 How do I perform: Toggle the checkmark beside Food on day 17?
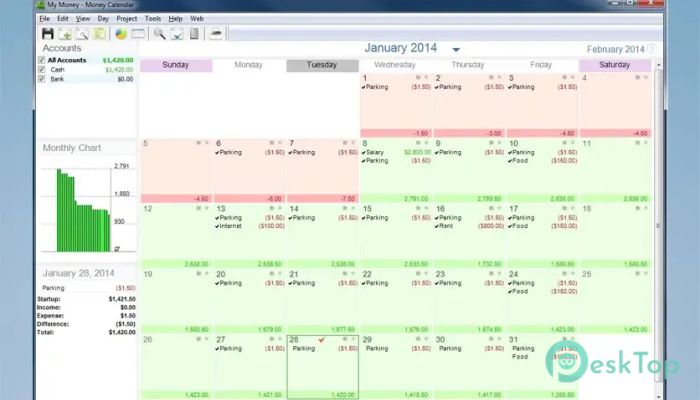coord(510,226)
